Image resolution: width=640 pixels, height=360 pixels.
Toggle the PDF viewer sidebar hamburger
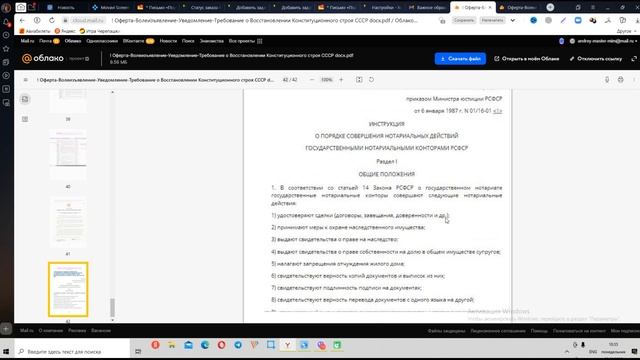pyautogui.click(x=26, y=80)
